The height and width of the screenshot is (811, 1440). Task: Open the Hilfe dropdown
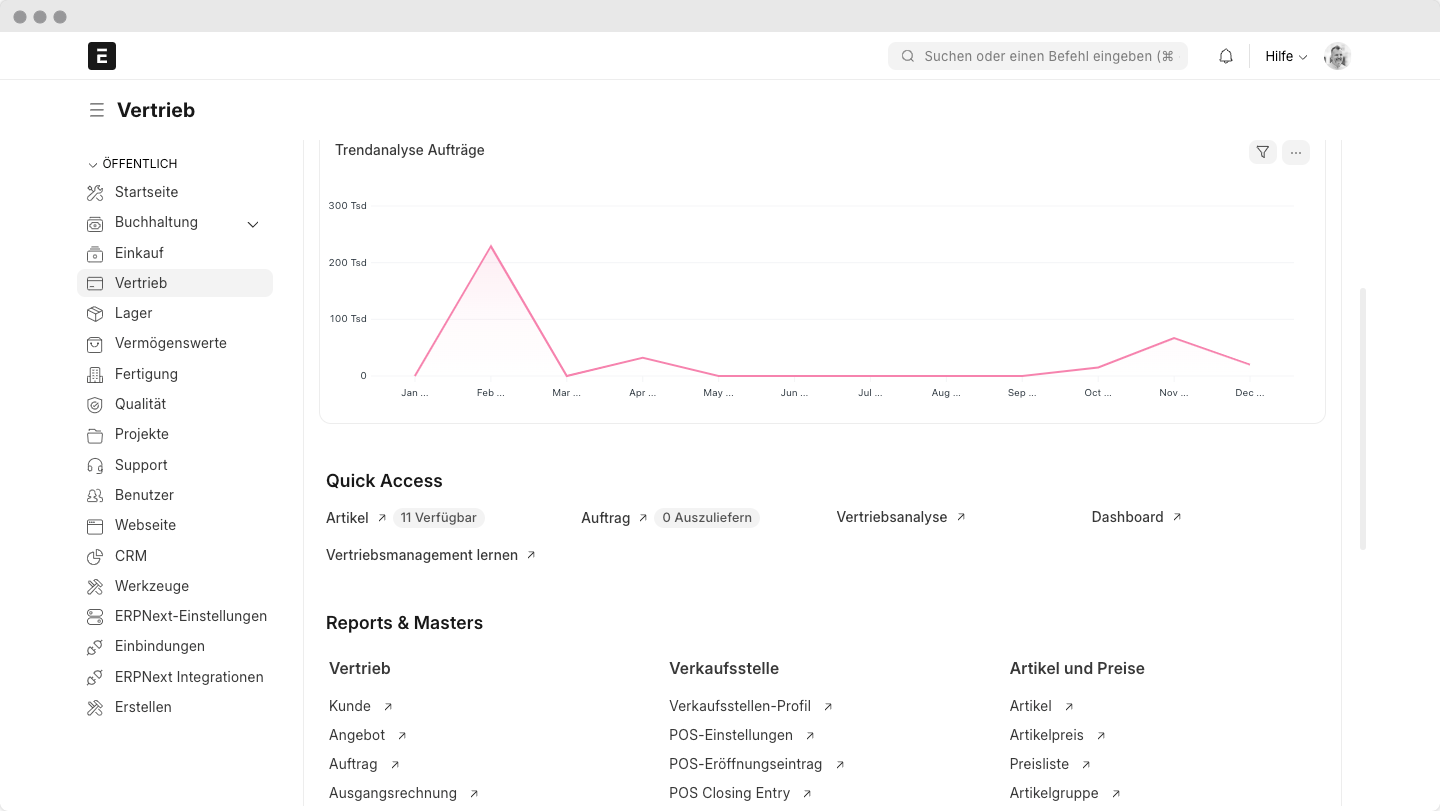click(1285, 56)
